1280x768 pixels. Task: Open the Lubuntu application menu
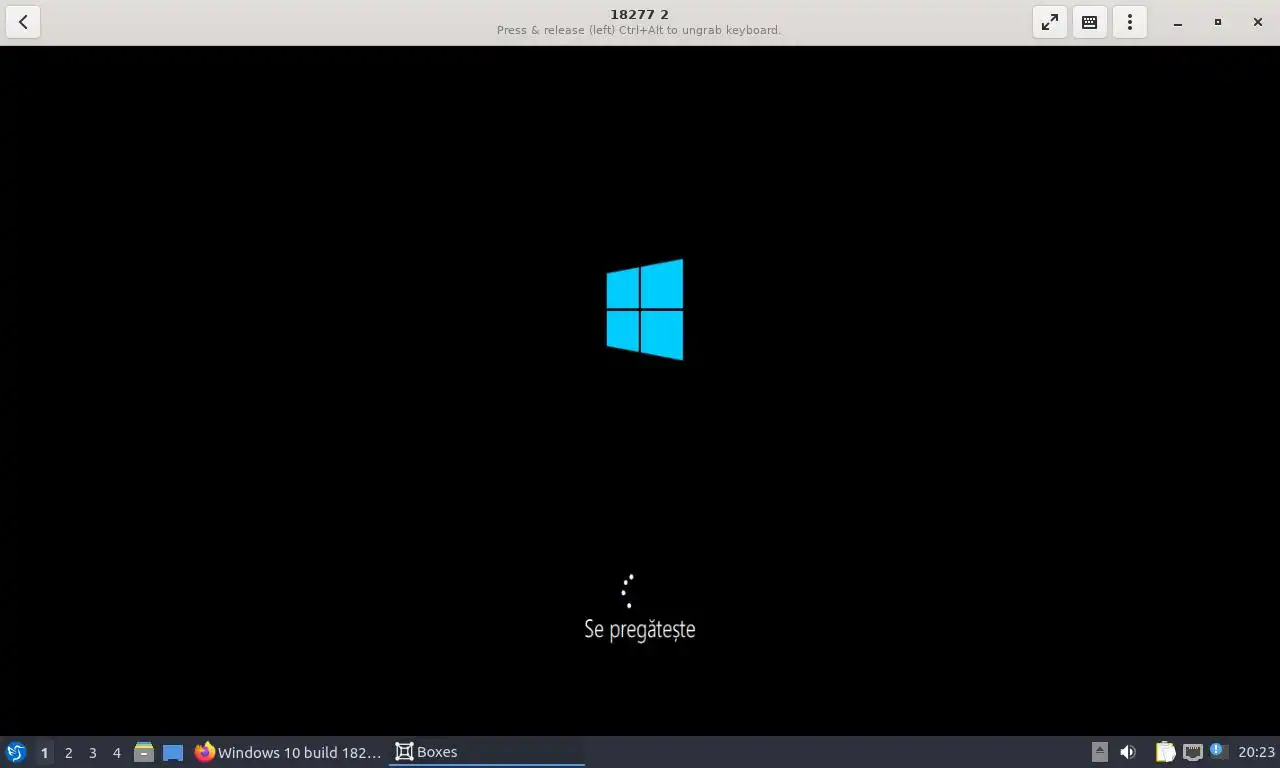15,752
